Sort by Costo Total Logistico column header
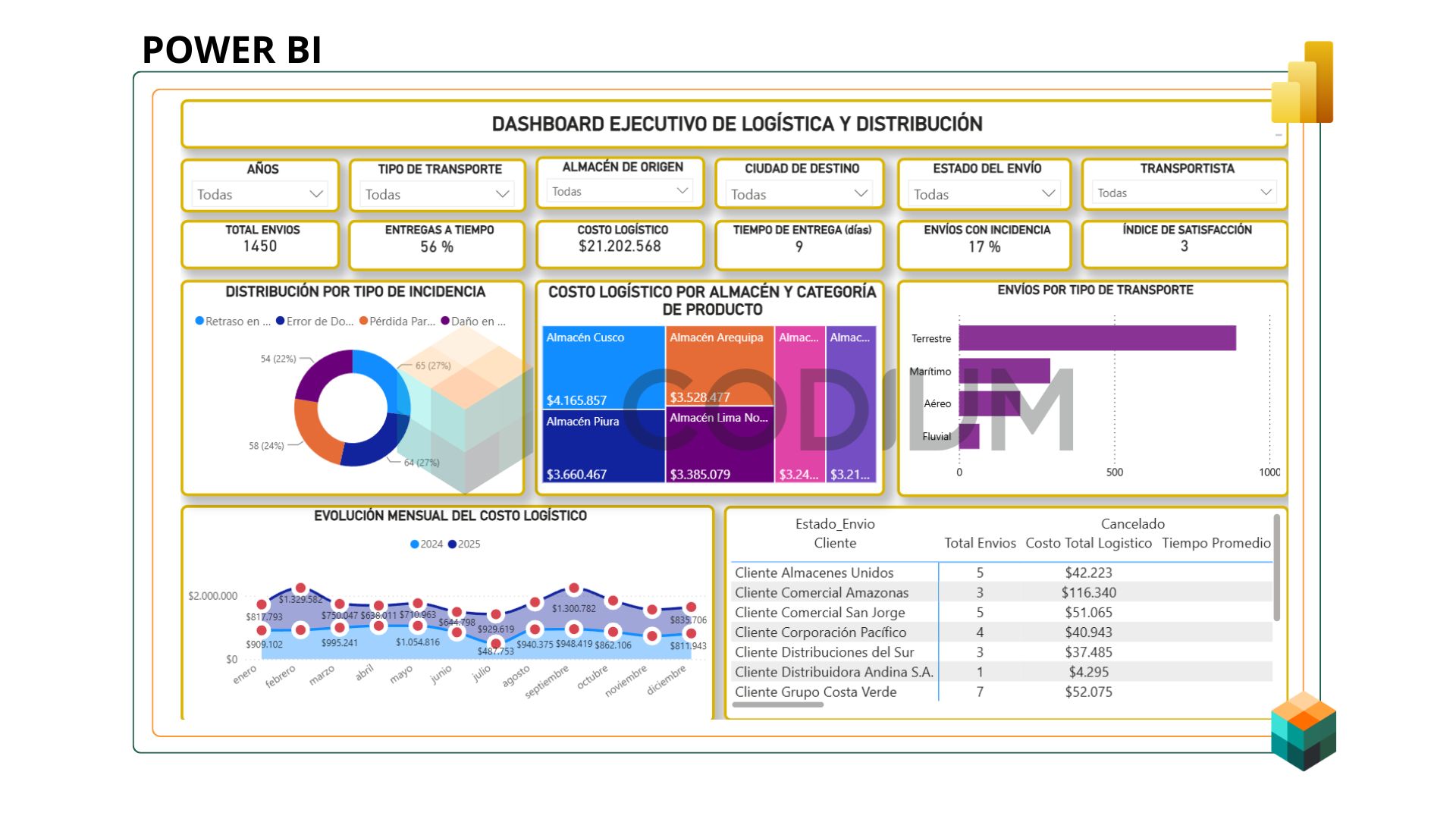 1088,543
